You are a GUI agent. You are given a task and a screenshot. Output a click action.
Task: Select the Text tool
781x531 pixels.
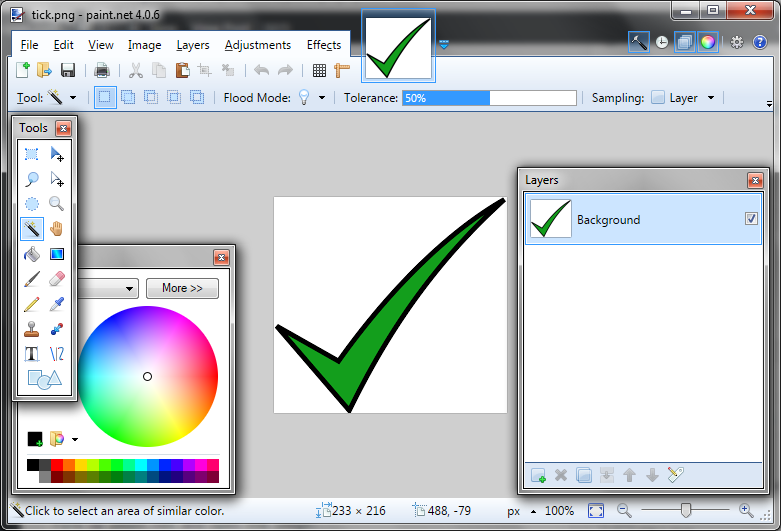click(x=31, y=354)
